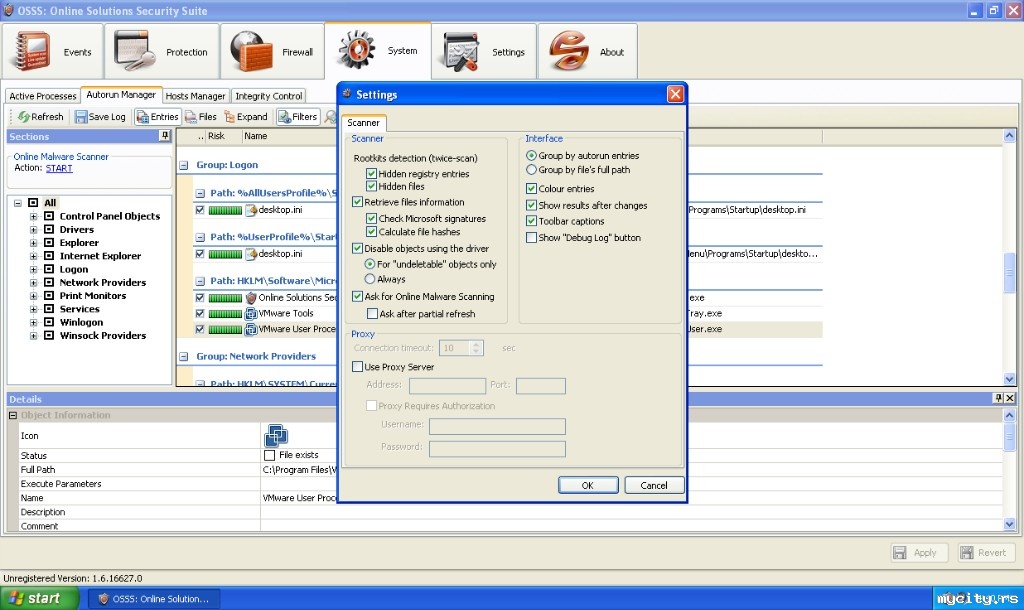Enable Show "Debug Log" button
Screen dimensions: 1024x610
coord(532,237)
